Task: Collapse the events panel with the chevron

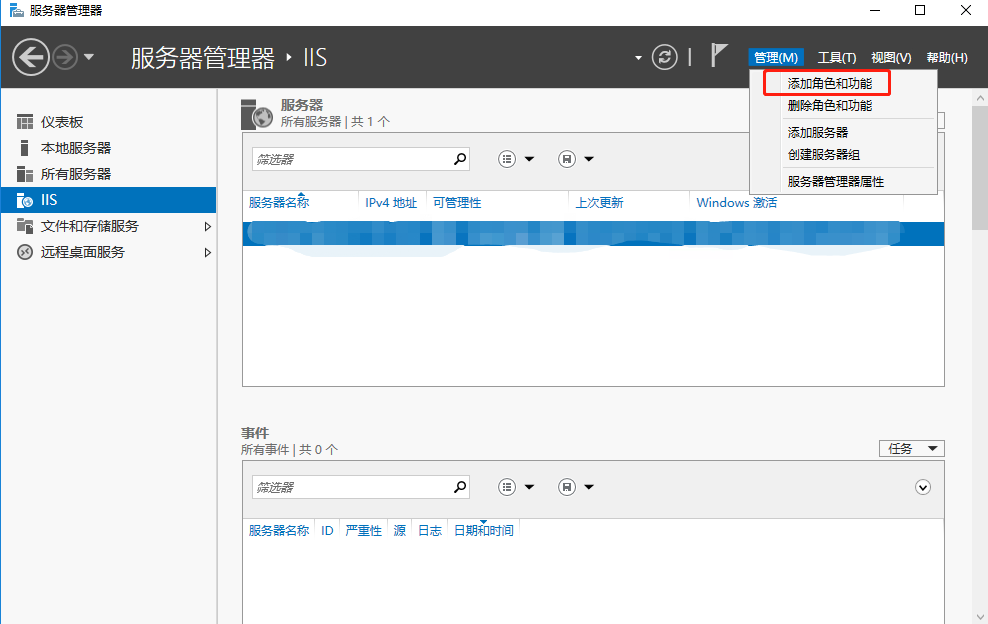Action: (x=922, y=487)
